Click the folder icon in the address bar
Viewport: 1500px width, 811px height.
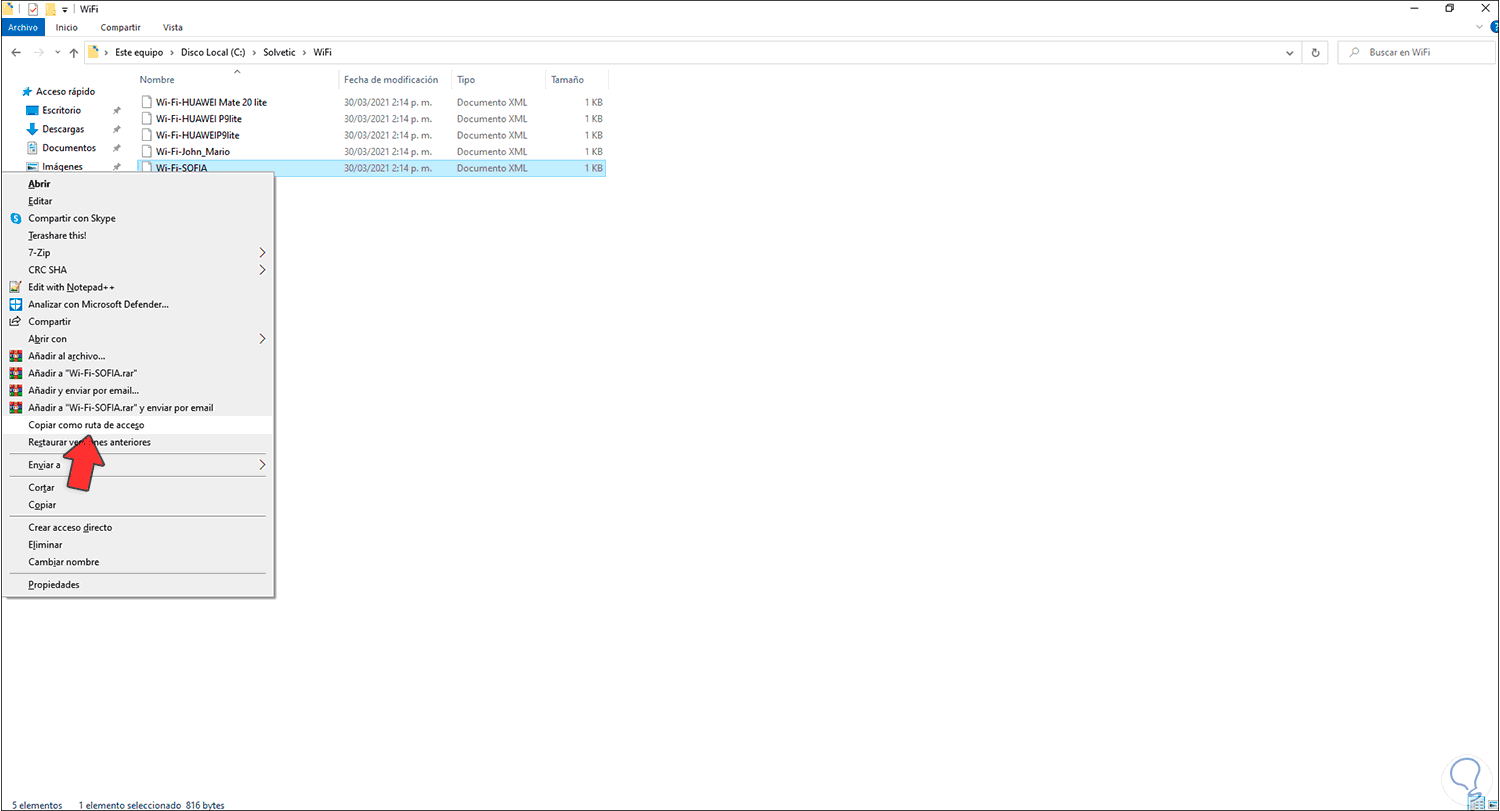pyautogui.click(x=96, y=52)
